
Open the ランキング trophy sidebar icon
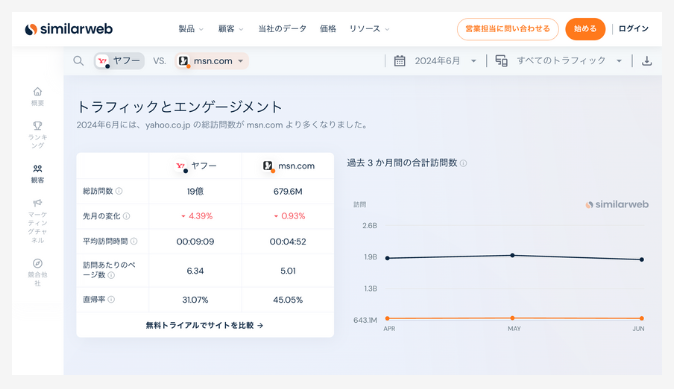(x=37, y=126)
